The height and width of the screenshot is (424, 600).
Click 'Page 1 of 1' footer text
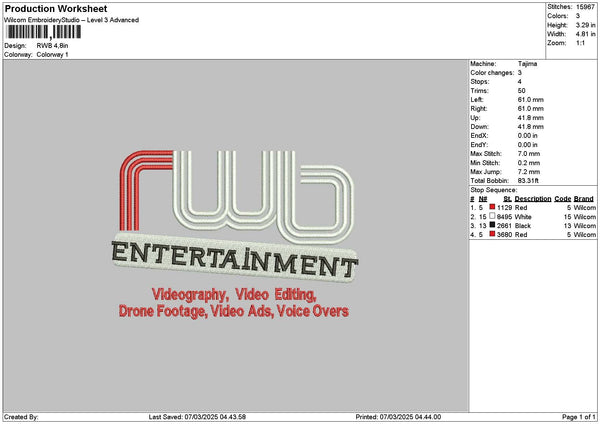point(579,417)
